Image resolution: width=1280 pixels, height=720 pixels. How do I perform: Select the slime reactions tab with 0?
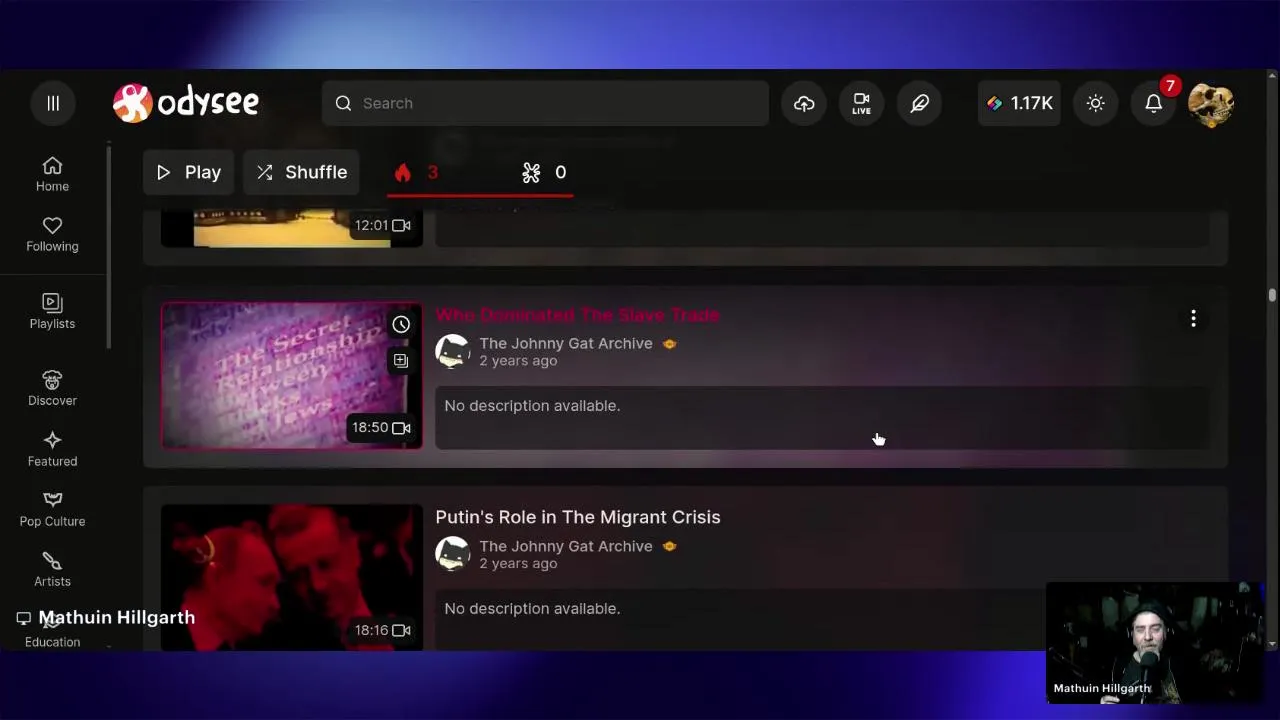[x=545, y=173]
